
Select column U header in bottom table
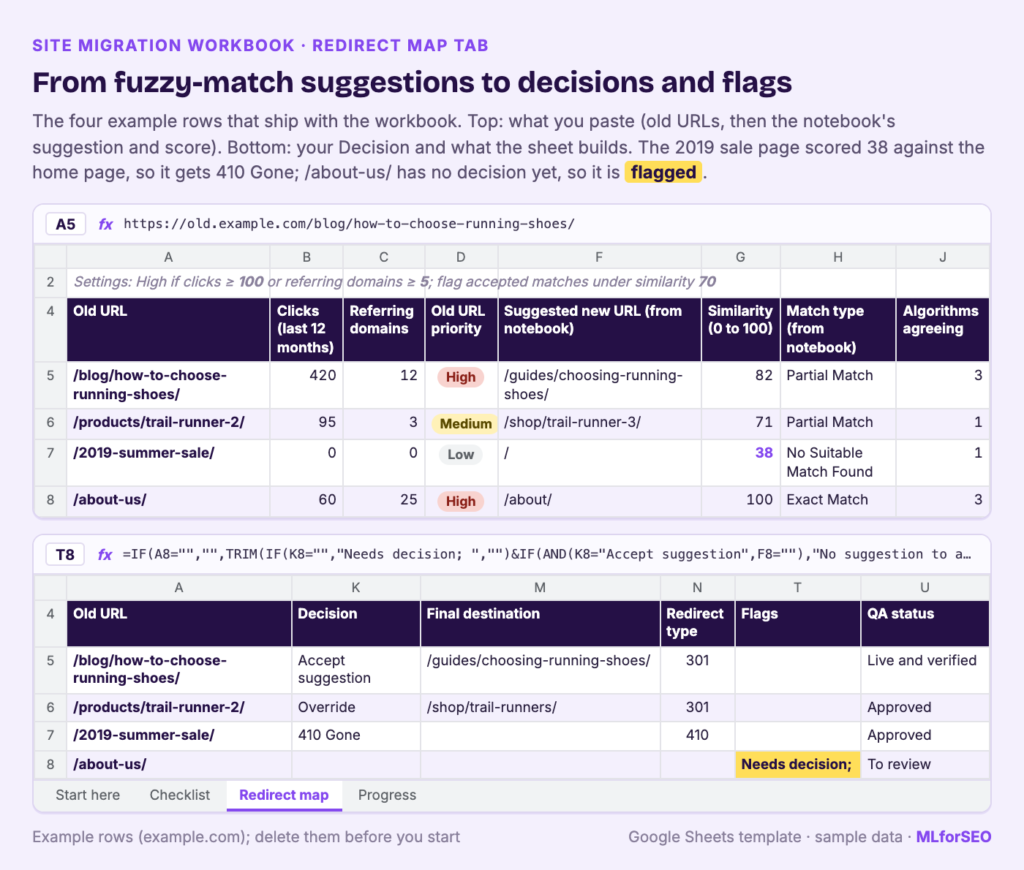pos(925,587)
